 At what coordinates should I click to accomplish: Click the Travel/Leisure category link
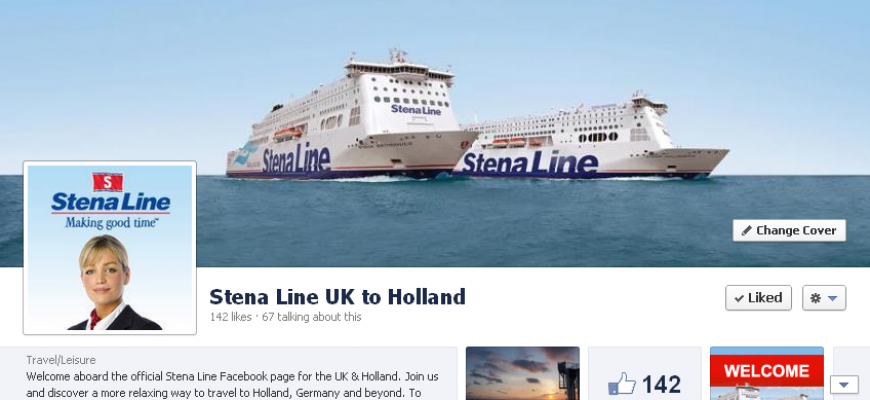pos(61,360)
